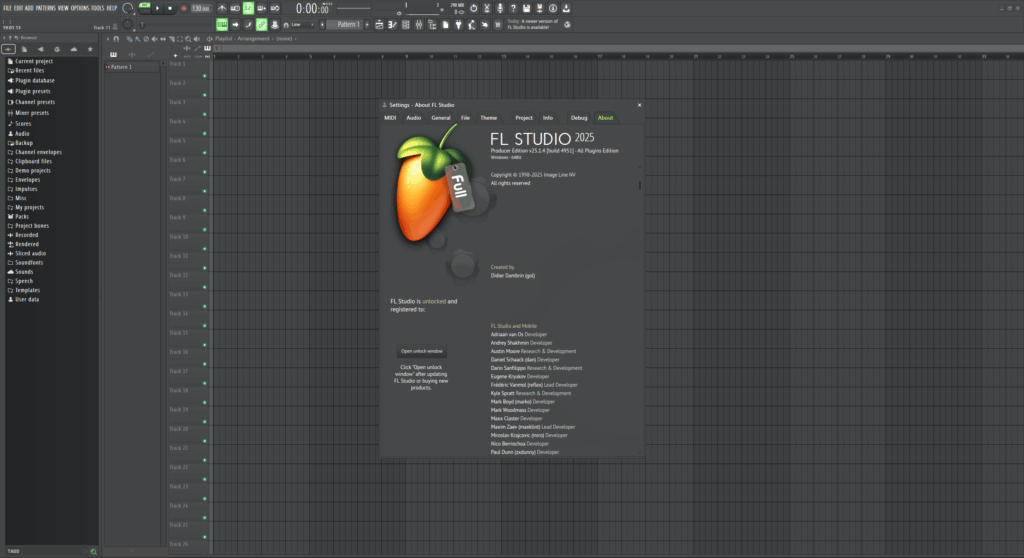Toggle the highlighted countdown before recording button
The height and width of the screenshot is (558, 1024).
tap(248, 8)
